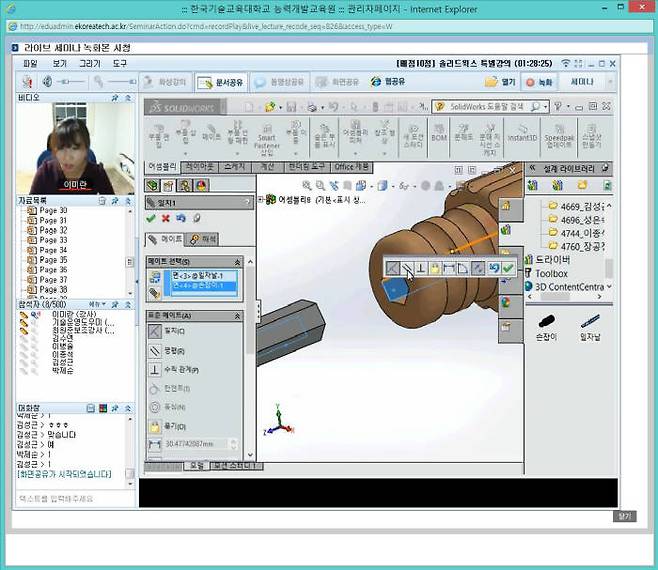The width and height of the screenshot is (658, 570).
Task: Click the 닫기 button at bottom right
Action: pos(624,516)
